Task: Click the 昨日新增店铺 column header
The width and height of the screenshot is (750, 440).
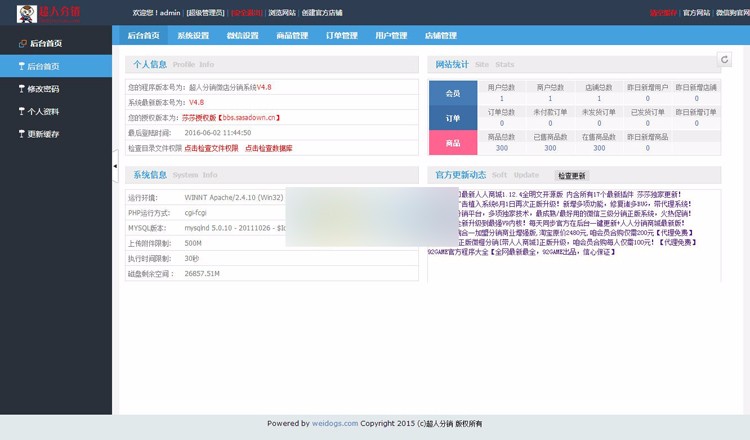Action: [x=696, y=88]
